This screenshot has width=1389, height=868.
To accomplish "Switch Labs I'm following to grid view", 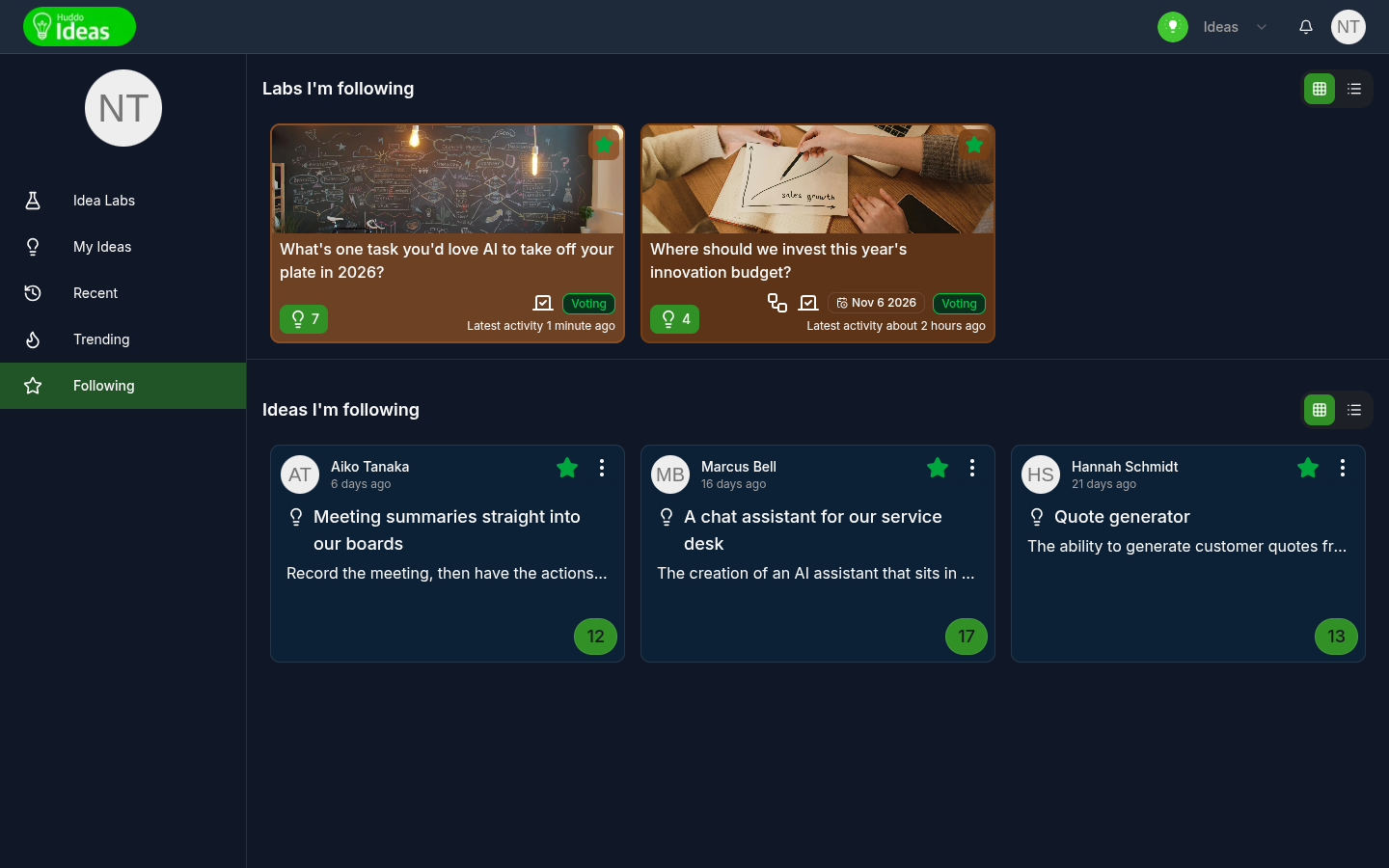I will pyautogui.click(x=1320, y=89).
